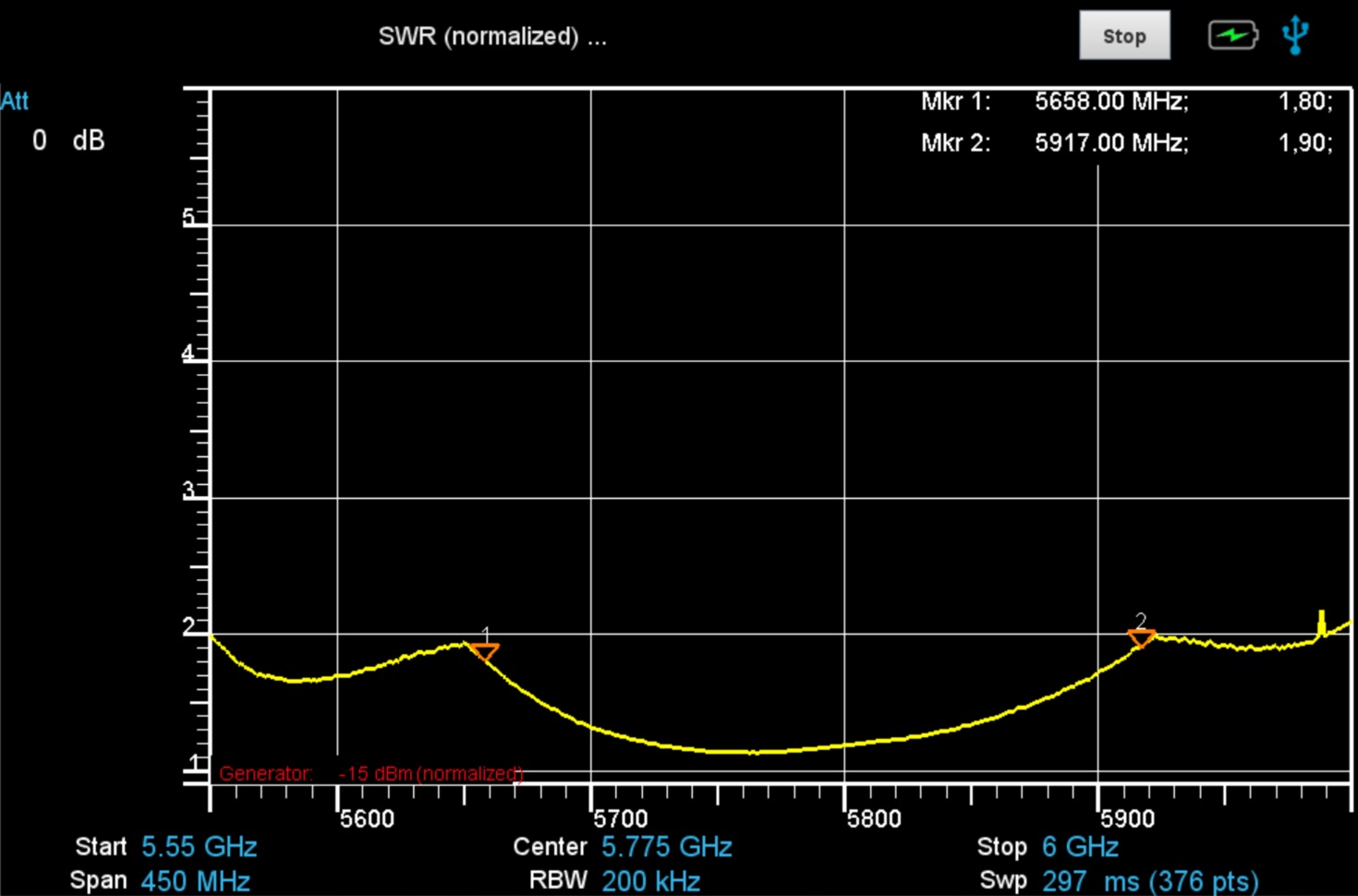Screen dimensions: 1358x896
Task: Adjust the RBW 200 kHz setting
Action: [650, 880]
